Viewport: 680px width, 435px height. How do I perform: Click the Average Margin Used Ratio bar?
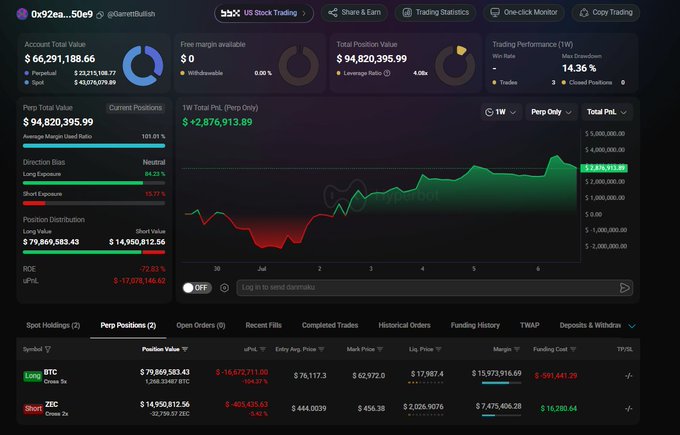94,146
